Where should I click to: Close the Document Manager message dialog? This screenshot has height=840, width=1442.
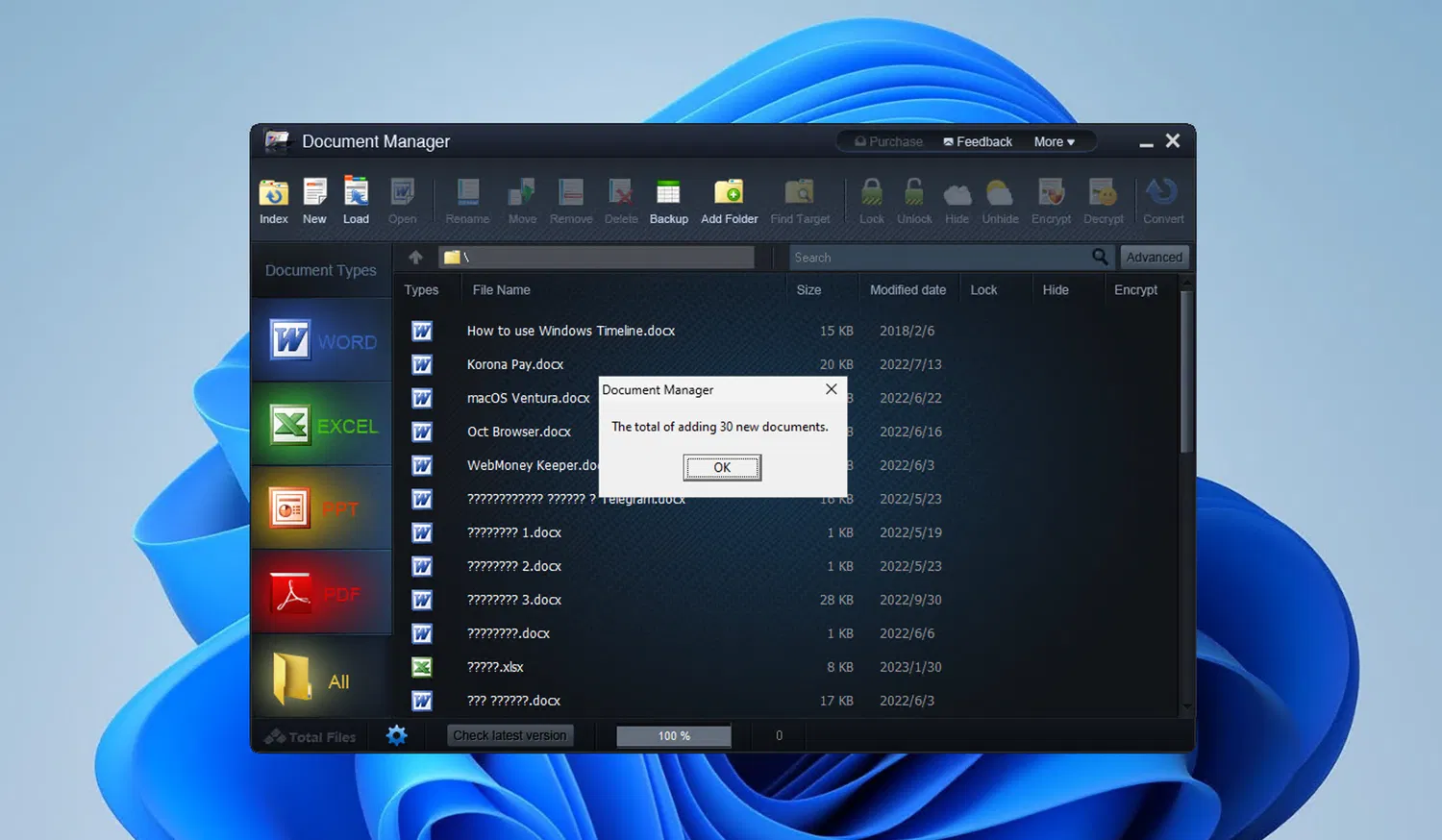(x=832, y=389)
